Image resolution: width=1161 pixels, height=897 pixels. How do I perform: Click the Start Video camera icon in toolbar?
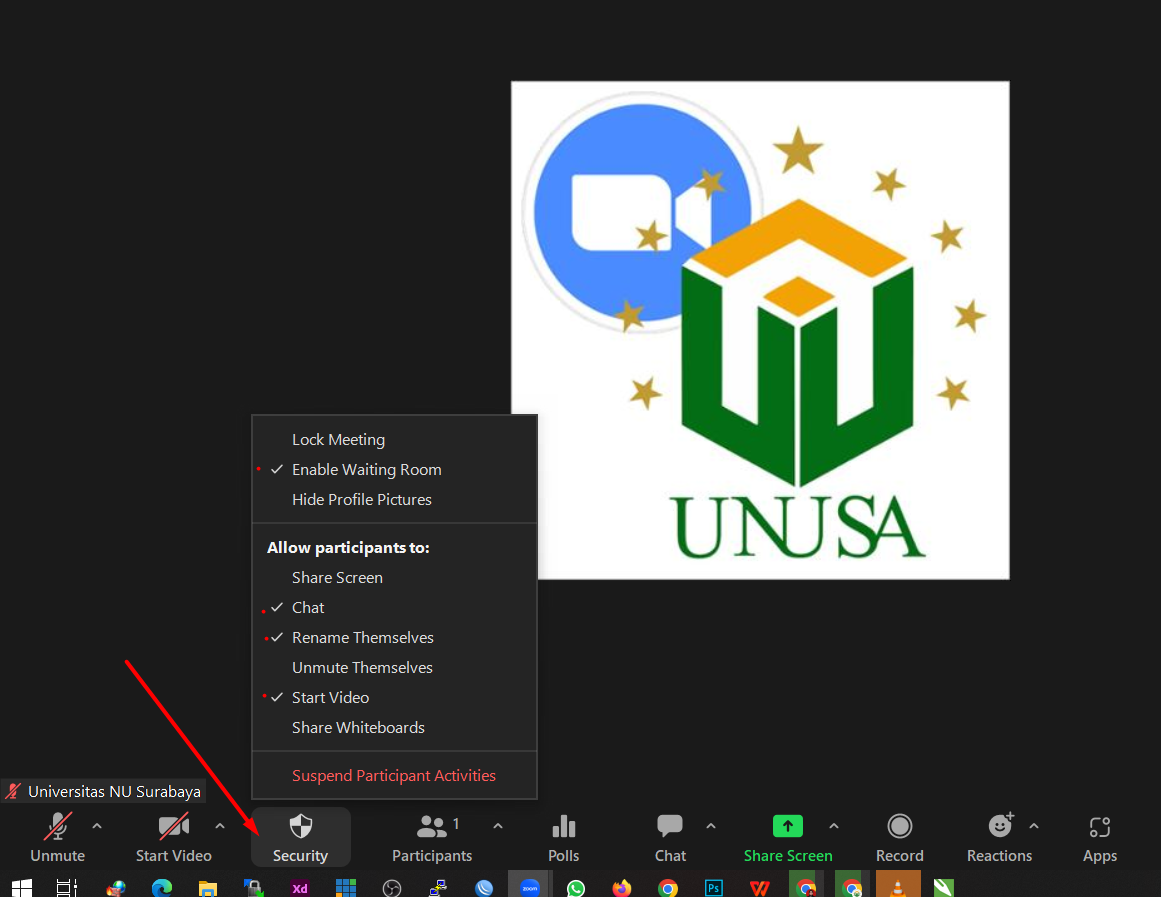coord(174,826)
